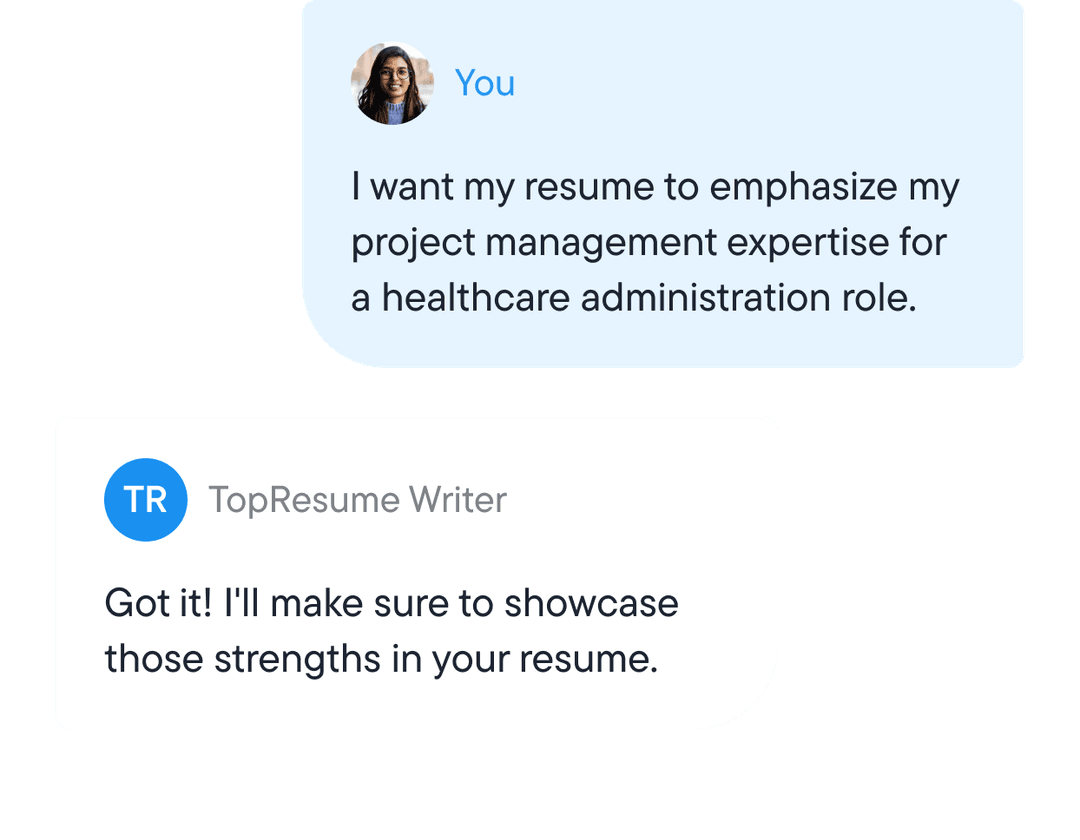Click the user's profile photo avatar
Screen dimensions: 1080x840
392,84
